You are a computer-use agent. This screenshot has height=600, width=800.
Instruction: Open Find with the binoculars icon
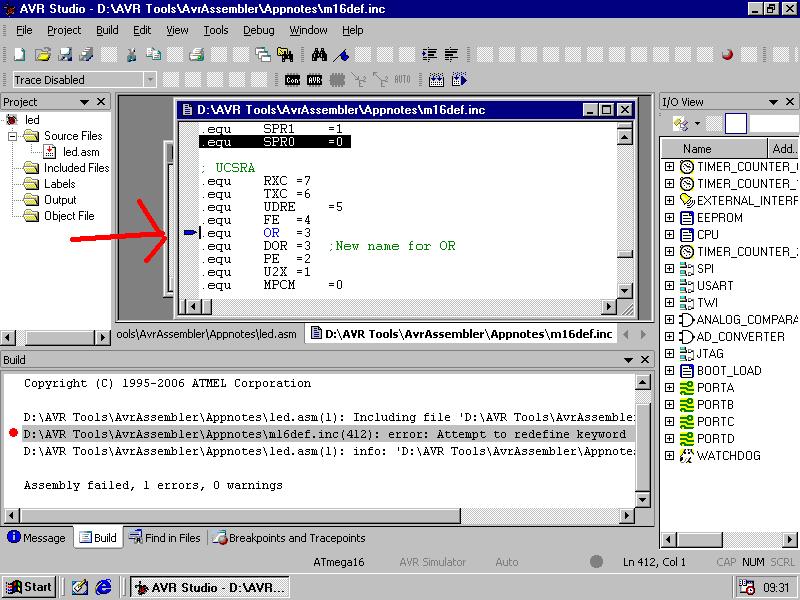(x=319, y=54)
